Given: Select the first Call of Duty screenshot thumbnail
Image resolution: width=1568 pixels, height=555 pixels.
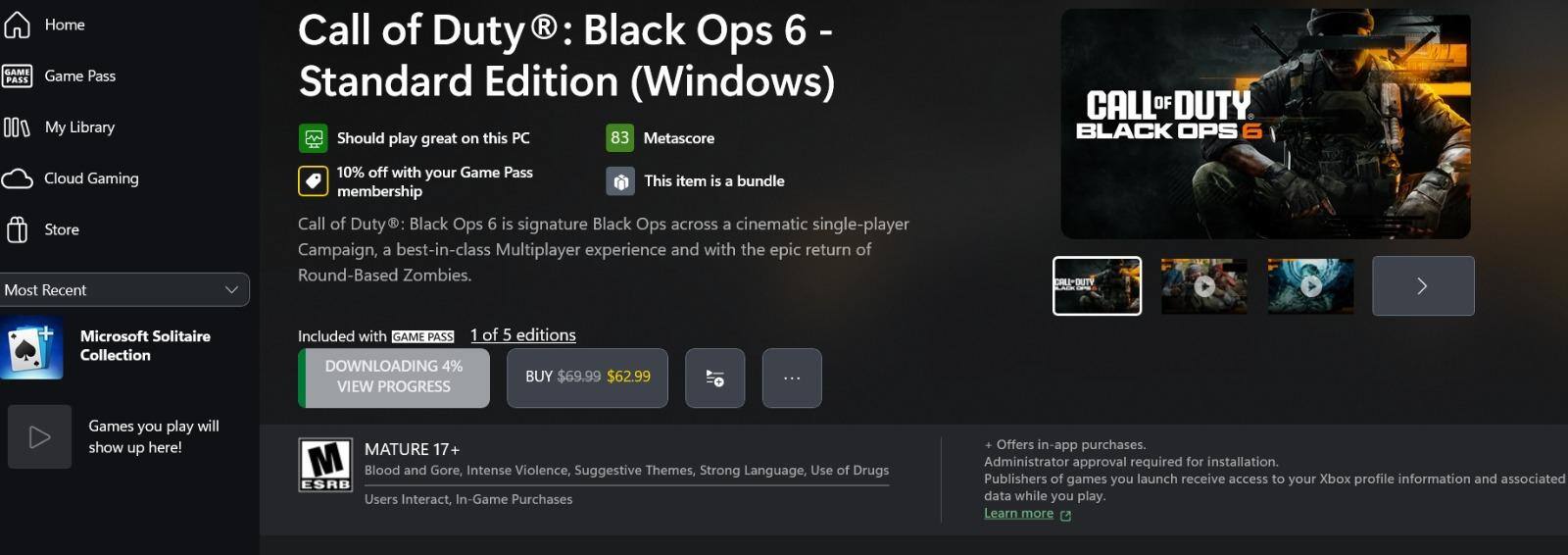Looking at the screenshot, I should (1097, 286).
